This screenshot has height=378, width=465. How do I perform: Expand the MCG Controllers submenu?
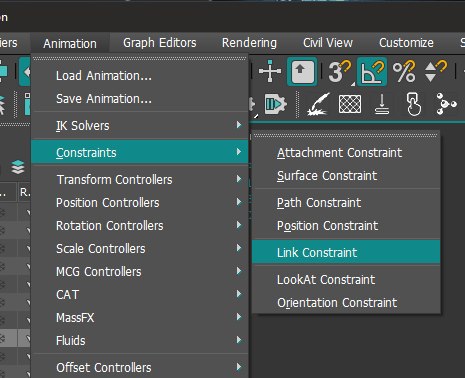140,272
